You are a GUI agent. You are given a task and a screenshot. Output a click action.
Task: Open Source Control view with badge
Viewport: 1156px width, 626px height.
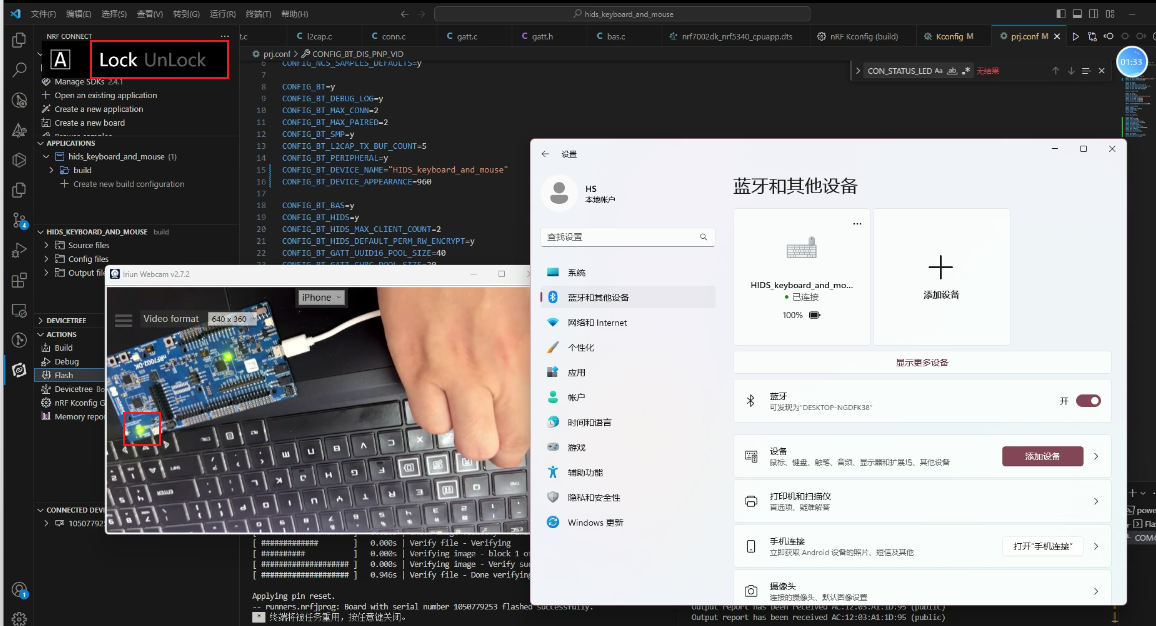coord(19,220)
